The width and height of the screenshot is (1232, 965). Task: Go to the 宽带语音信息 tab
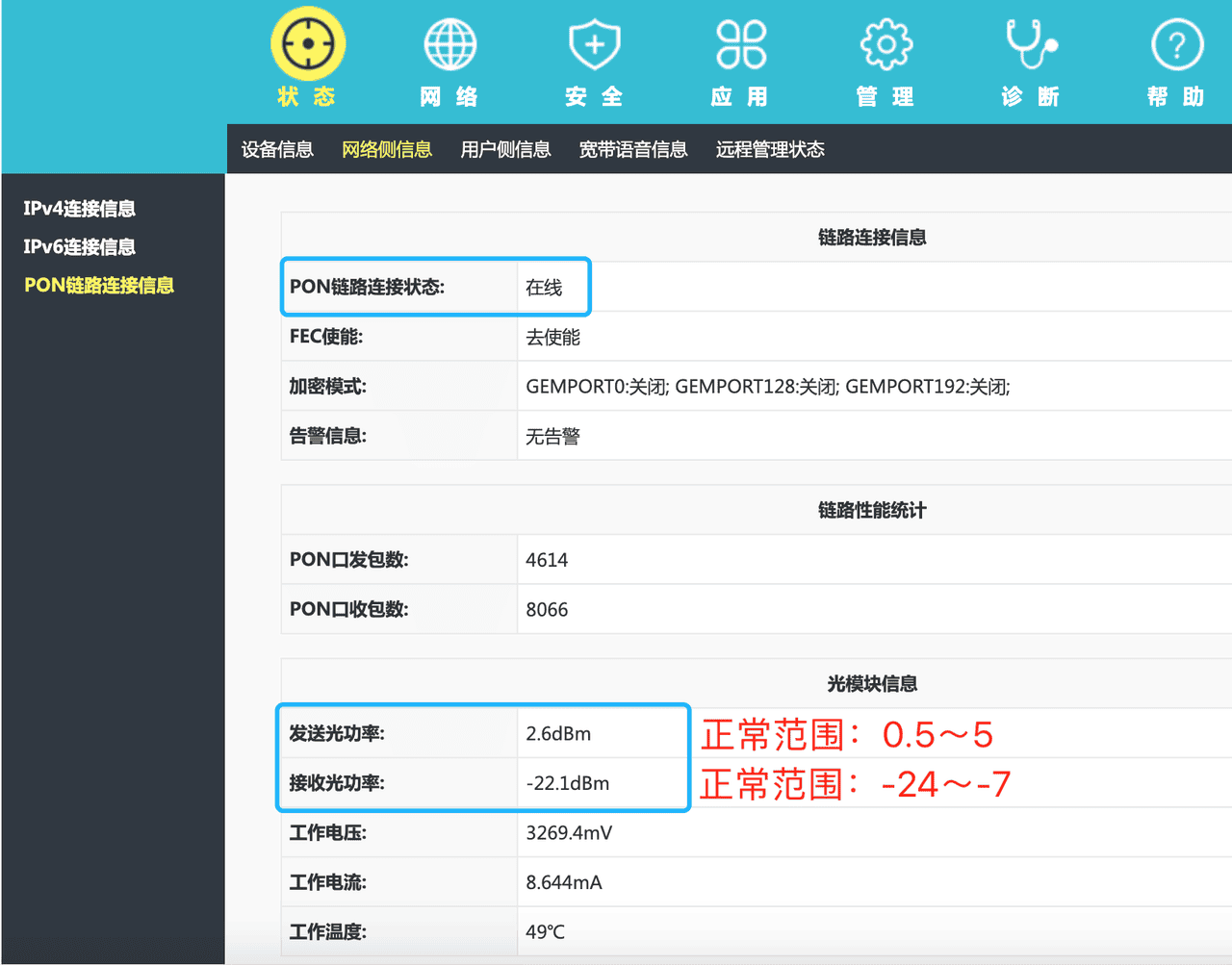pos(632,149)
